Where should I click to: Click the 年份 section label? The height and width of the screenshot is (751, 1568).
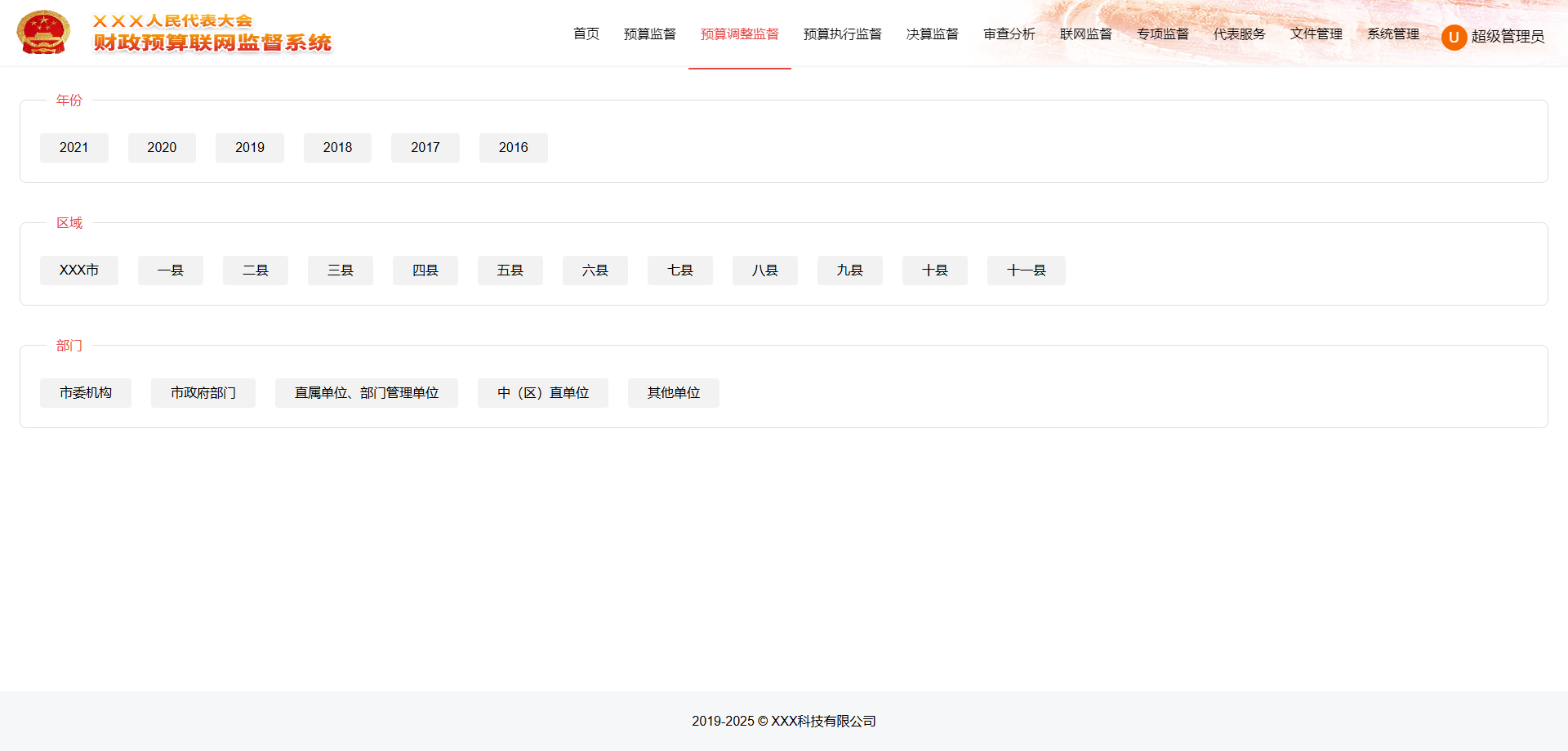point(69,101)
